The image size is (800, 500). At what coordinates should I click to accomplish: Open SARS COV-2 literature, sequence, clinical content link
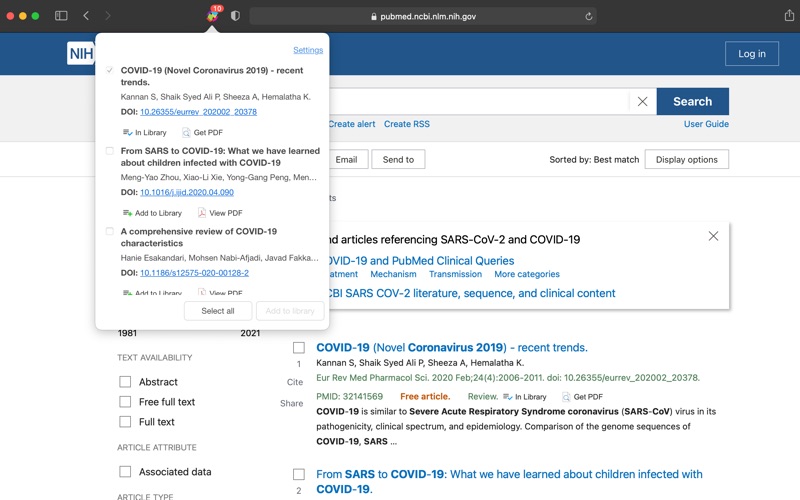pos(471,293)
